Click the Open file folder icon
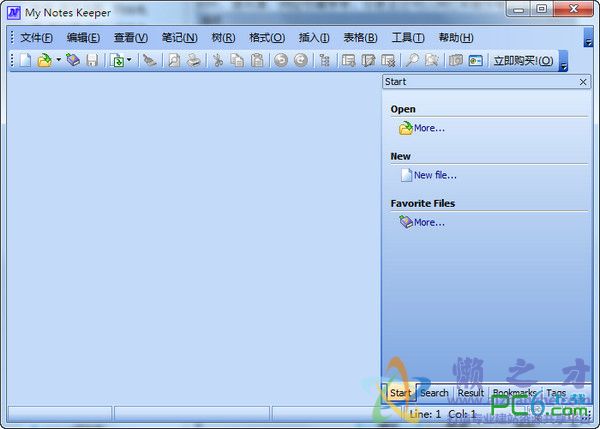Viewport: 600px width, 429px height. pyautogui.click(x=44, y=60)
